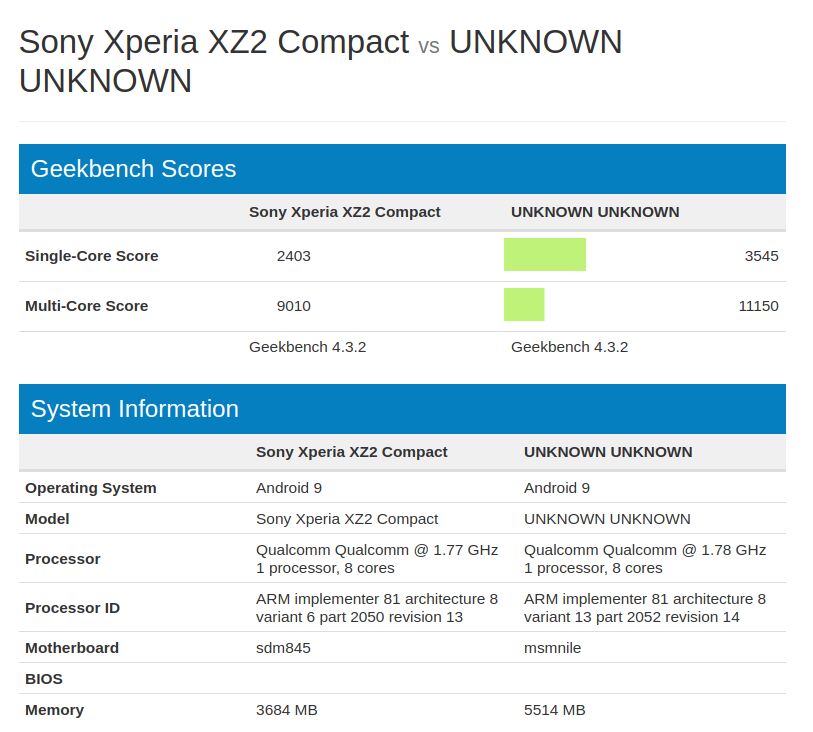Click the Operating System row label
Viewport: 813px width, 732px height.
point(91,488)
